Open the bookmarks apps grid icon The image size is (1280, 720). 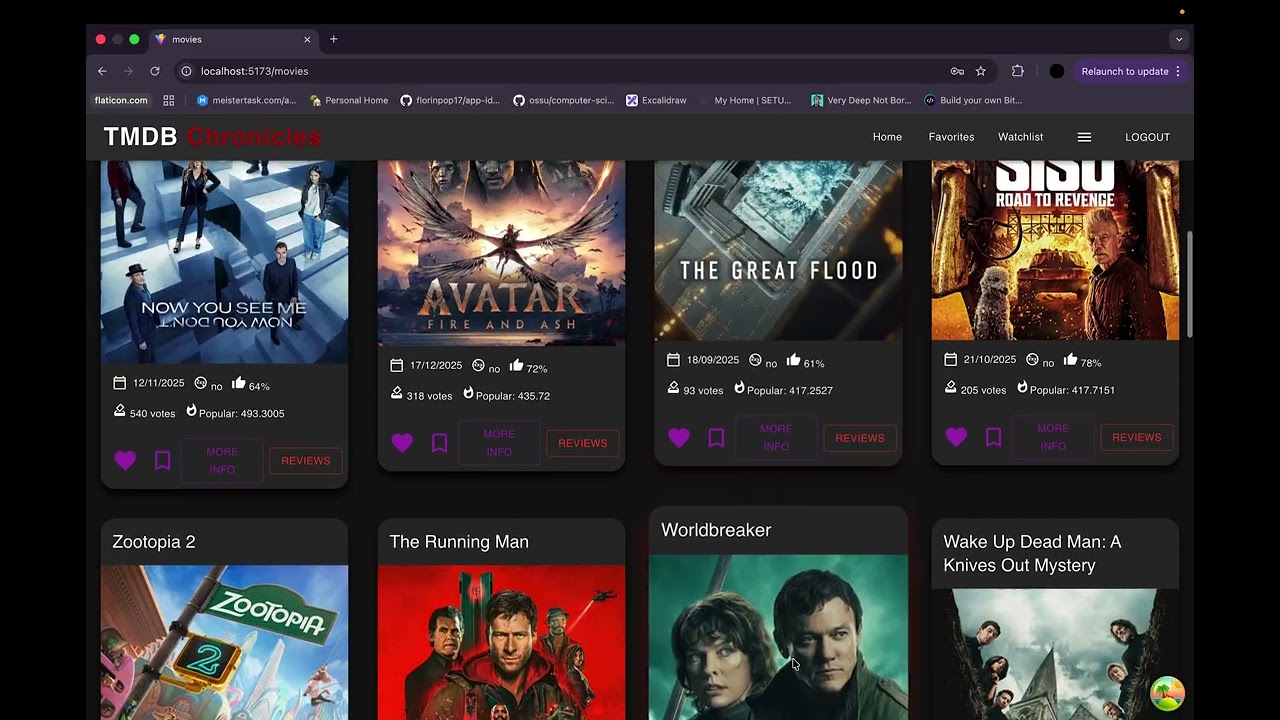click(x=169, y=100)
